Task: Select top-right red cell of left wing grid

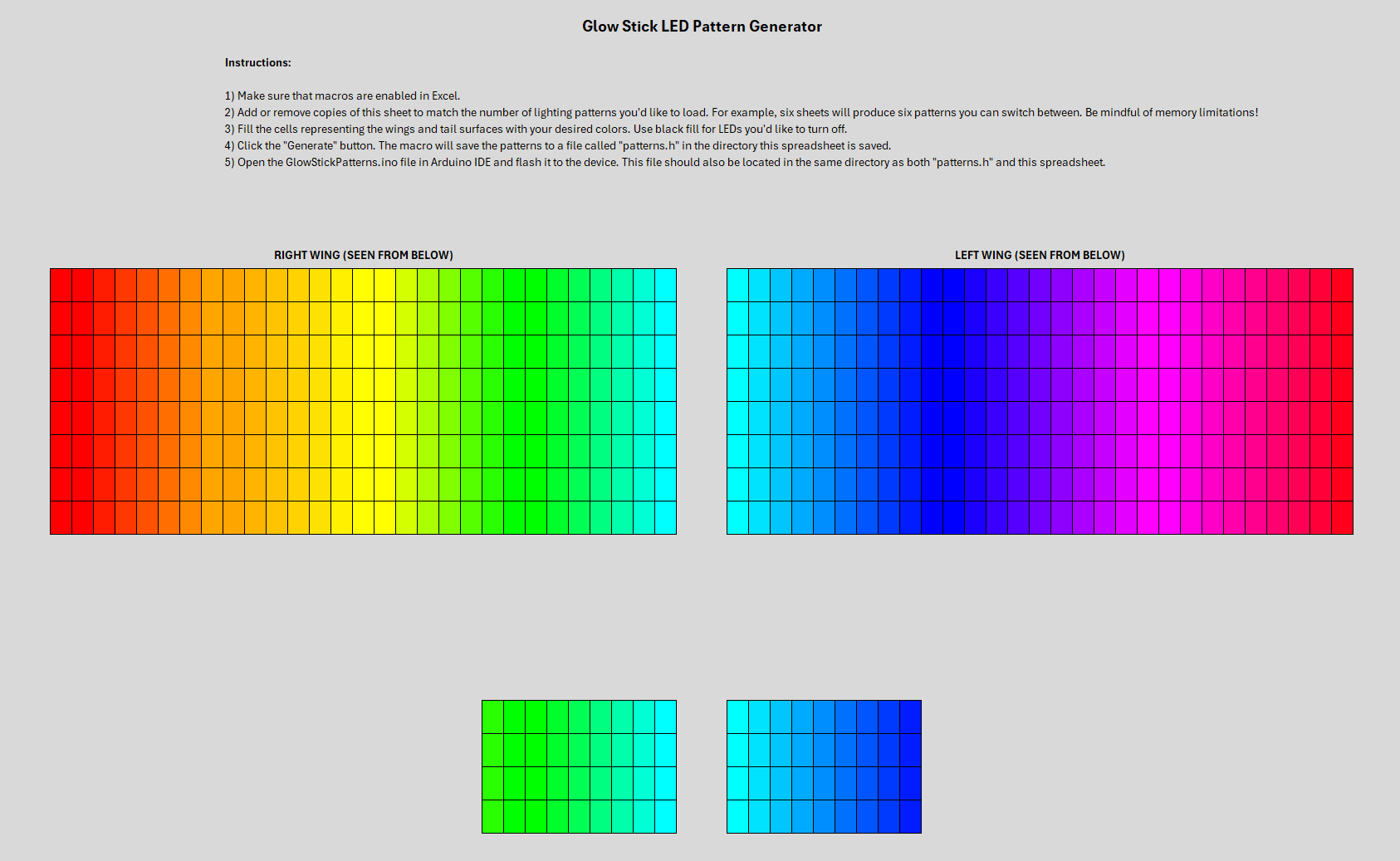Action: pyautogui.click(x=1343, y=286)
